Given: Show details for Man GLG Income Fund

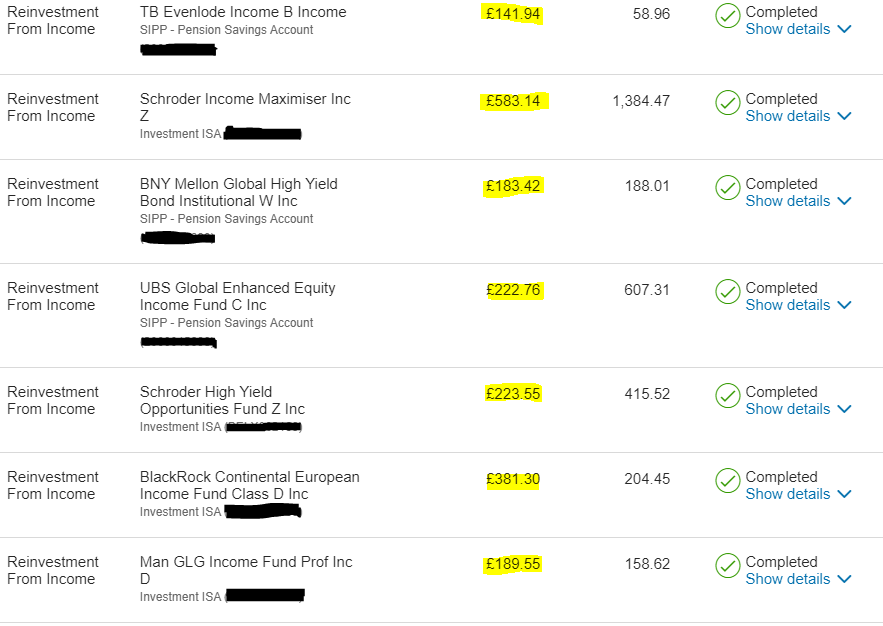Looking at the screenshot, I should point(787,579).
